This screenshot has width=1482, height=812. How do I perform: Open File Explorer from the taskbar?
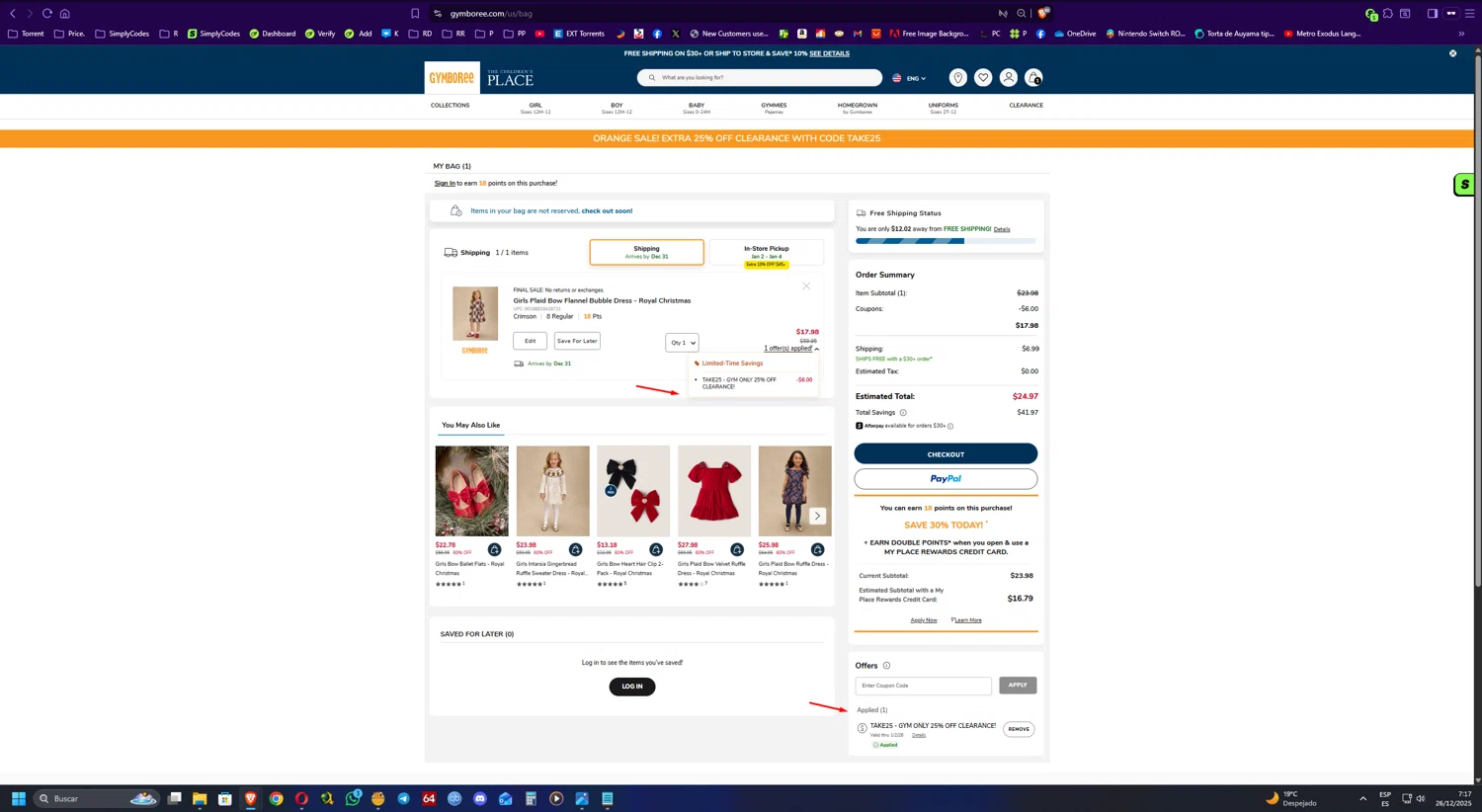[200, 798]
